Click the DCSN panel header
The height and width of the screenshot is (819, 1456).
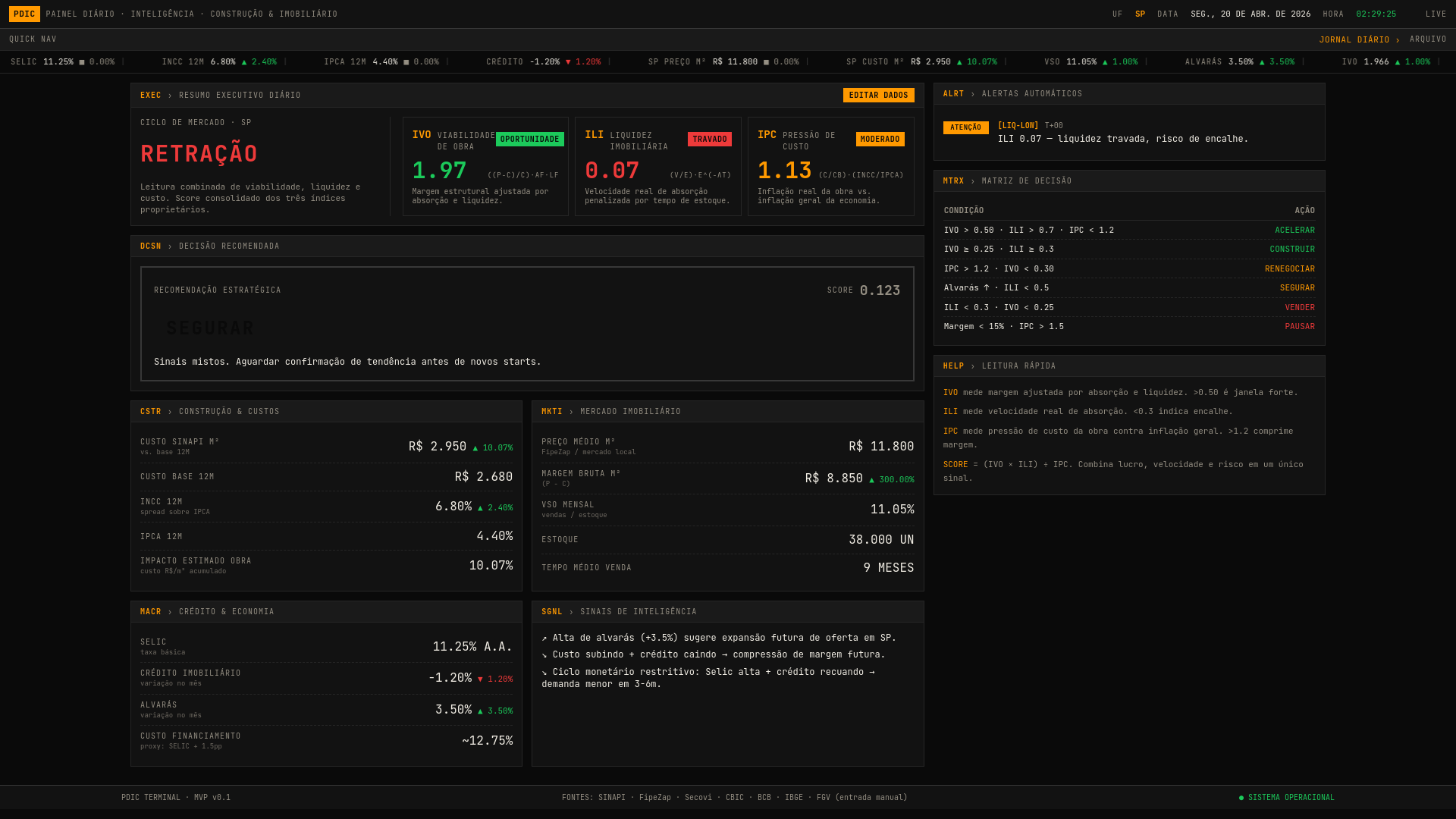527,246
